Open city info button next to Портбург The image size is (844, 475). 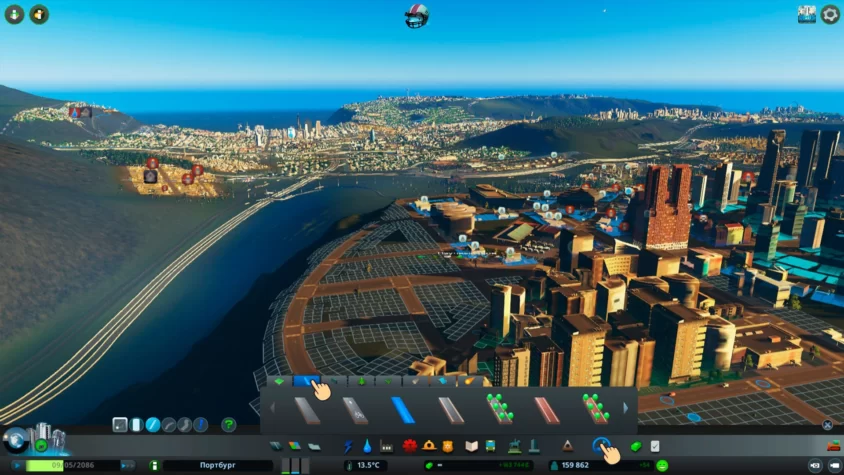[x=154, y=465]
